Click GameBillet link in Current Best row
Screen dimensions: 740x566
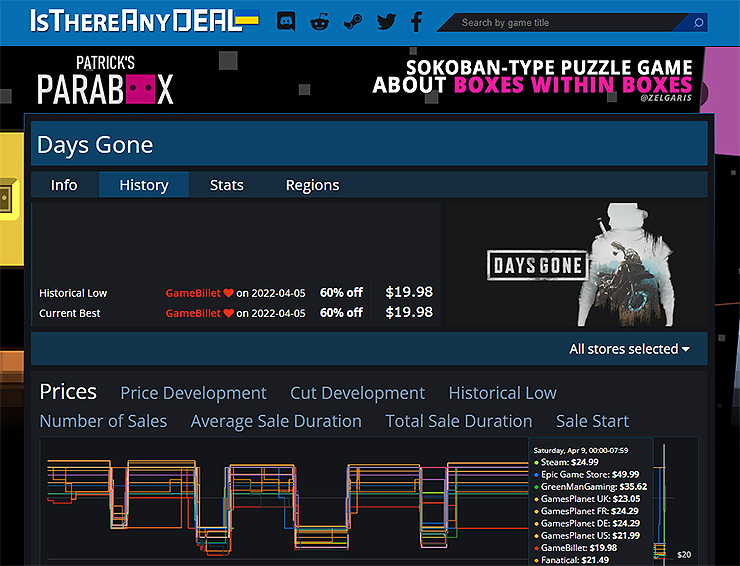[193, 313]
